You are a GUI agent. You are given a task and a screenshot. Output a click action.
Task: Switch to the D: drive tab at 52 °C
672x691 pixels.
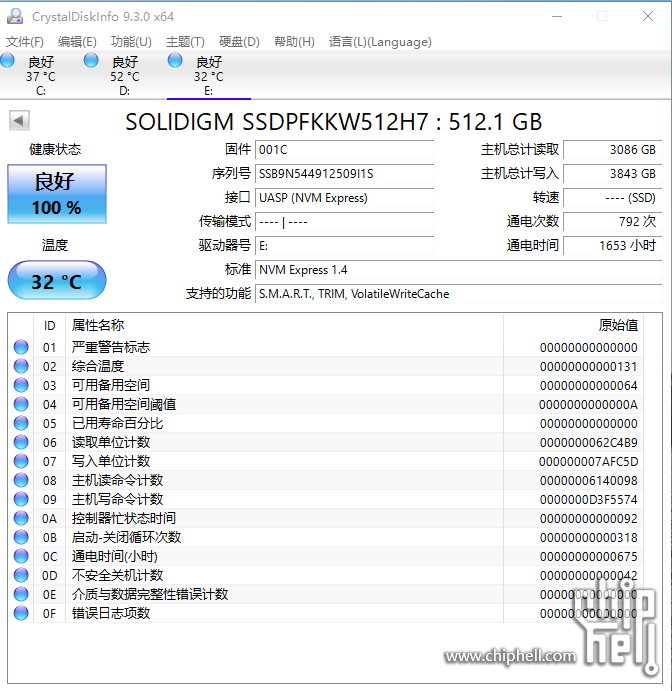[x=125, y=75]
